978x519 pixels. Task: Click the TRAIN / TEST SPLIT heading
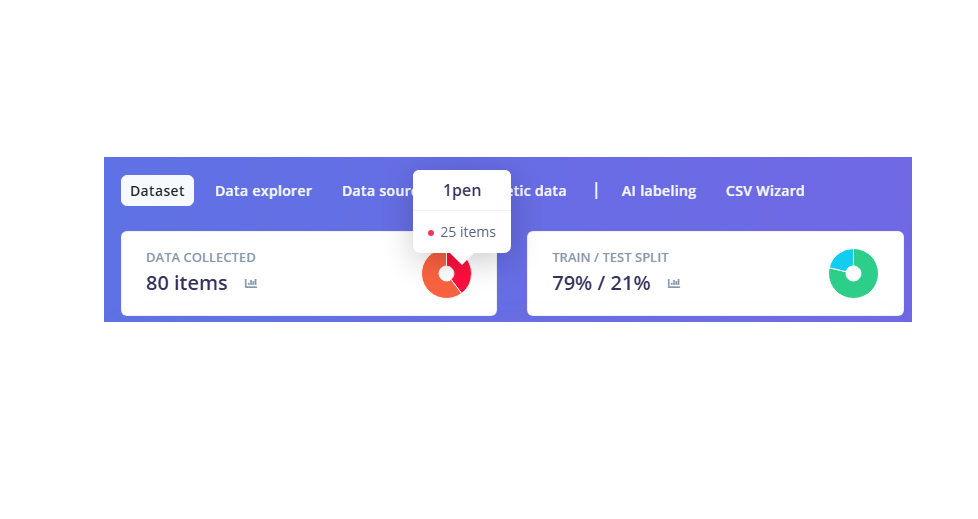[610, 258]
